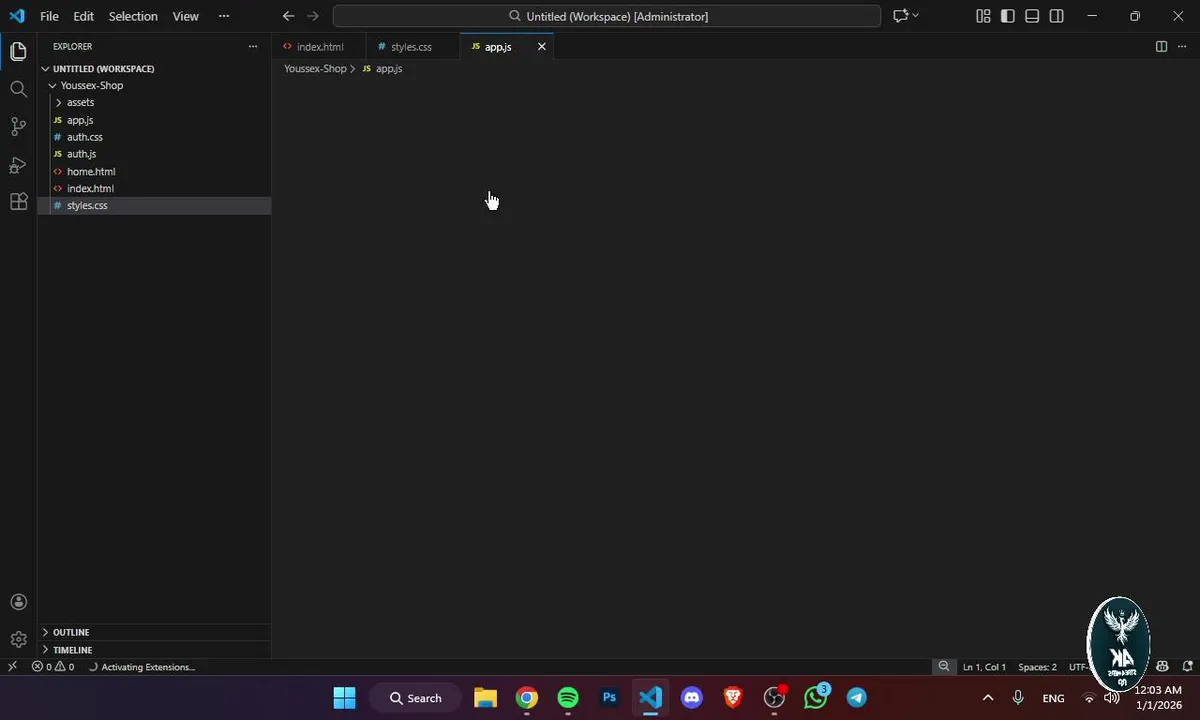Expand the OUTLINE section
The width and height of the screenshot is (1200, 720).
tap(155, 632)
